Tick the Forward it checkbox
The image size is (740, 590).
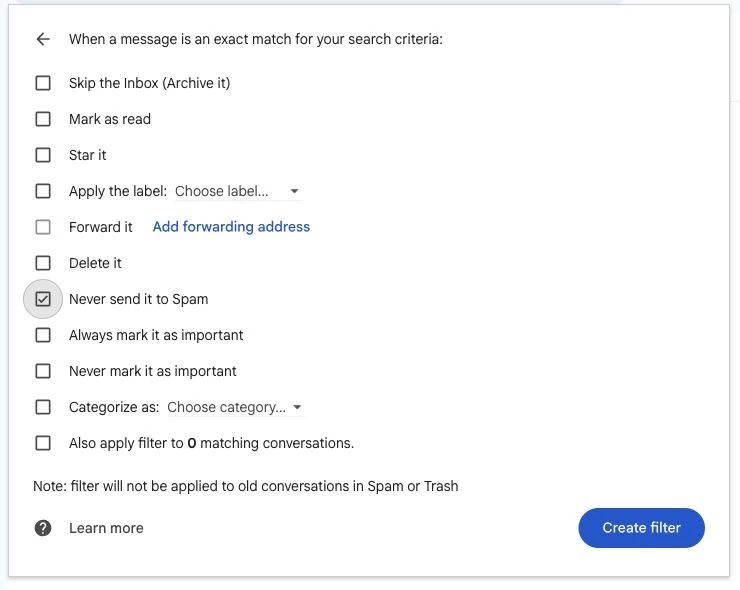coord(43,227)
